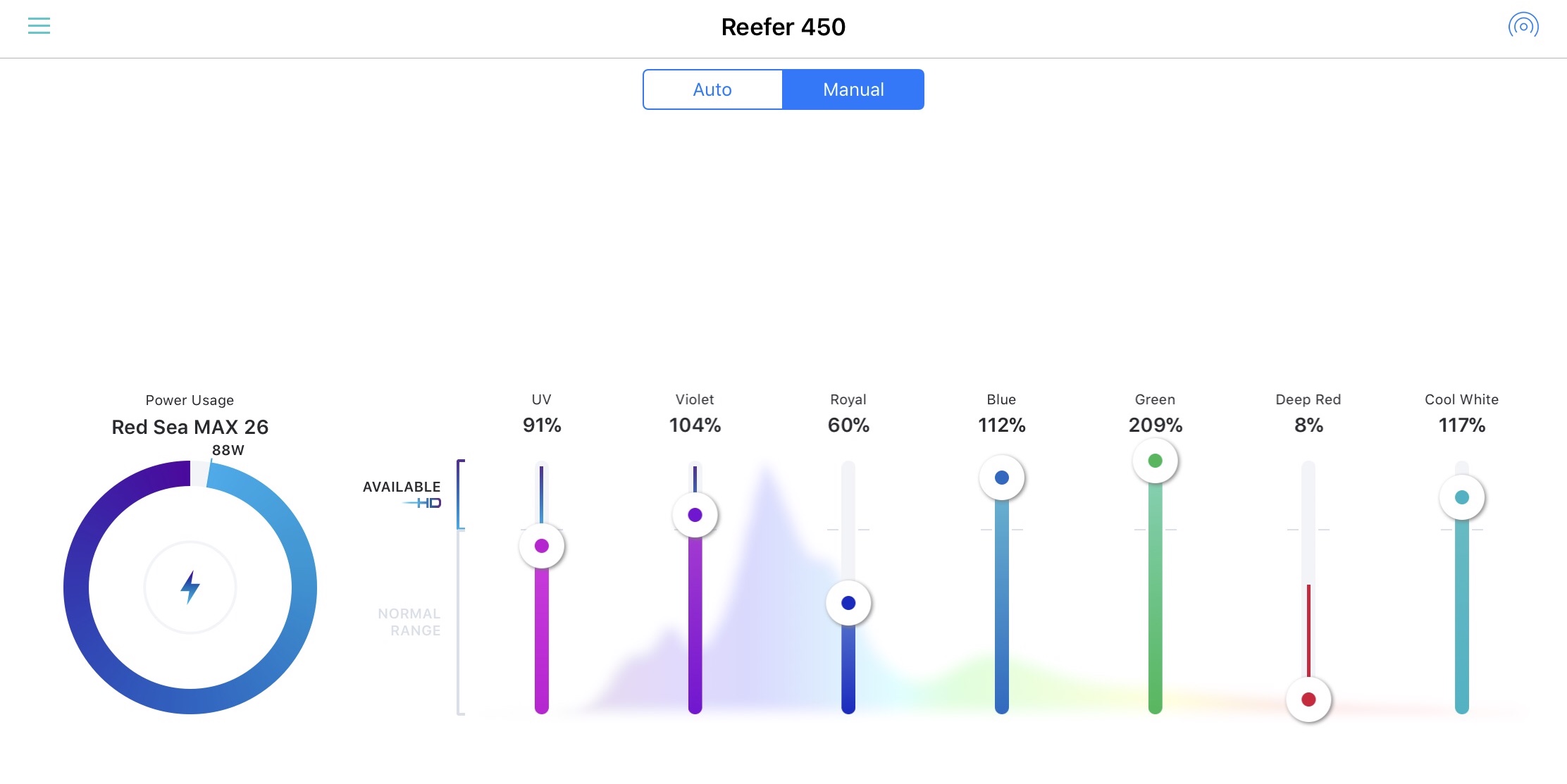Tap the wireless connection icon

click(x=1523, y=27)
